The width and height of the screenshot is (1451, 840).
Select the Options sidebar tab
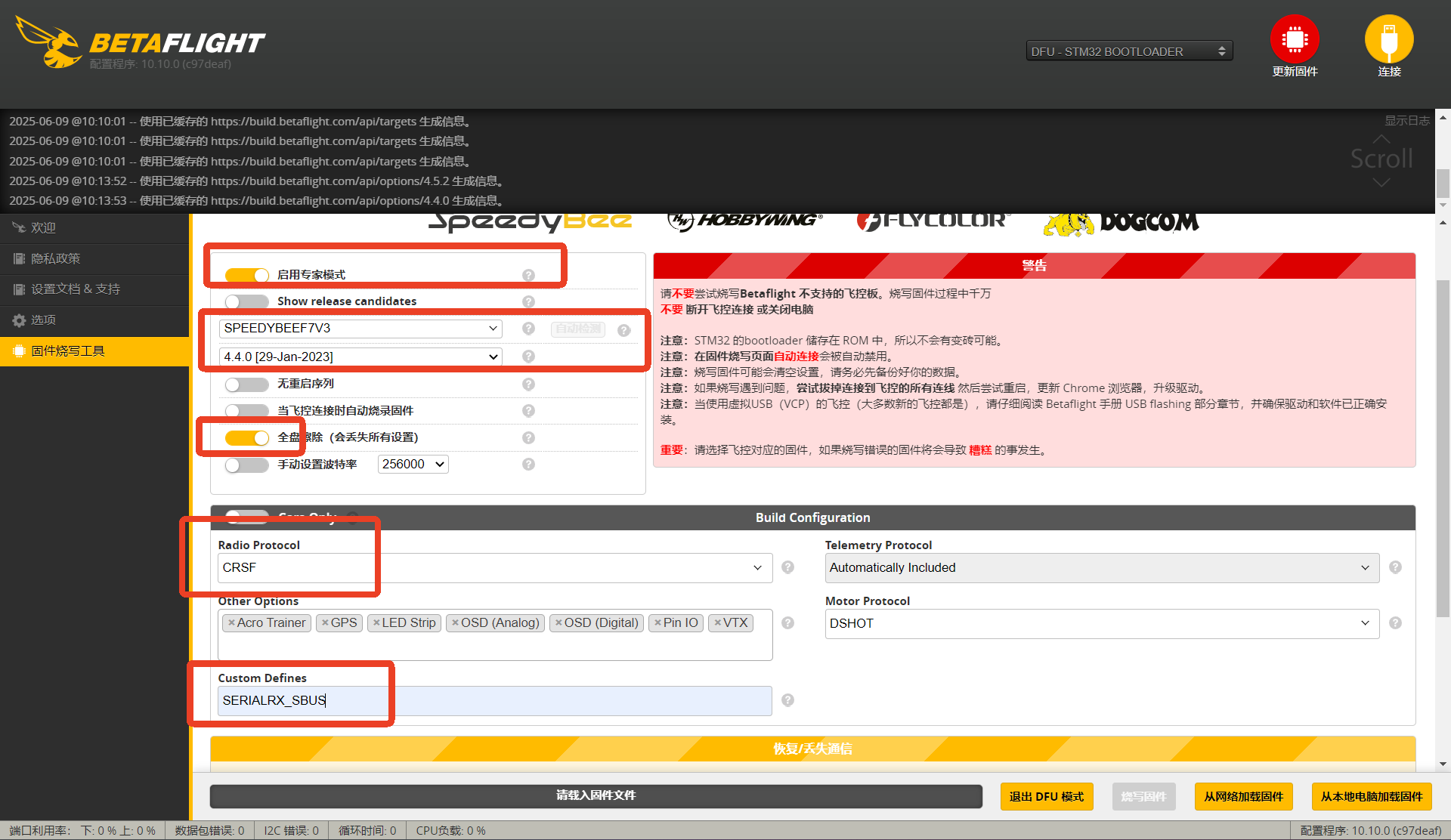(43, 320)
